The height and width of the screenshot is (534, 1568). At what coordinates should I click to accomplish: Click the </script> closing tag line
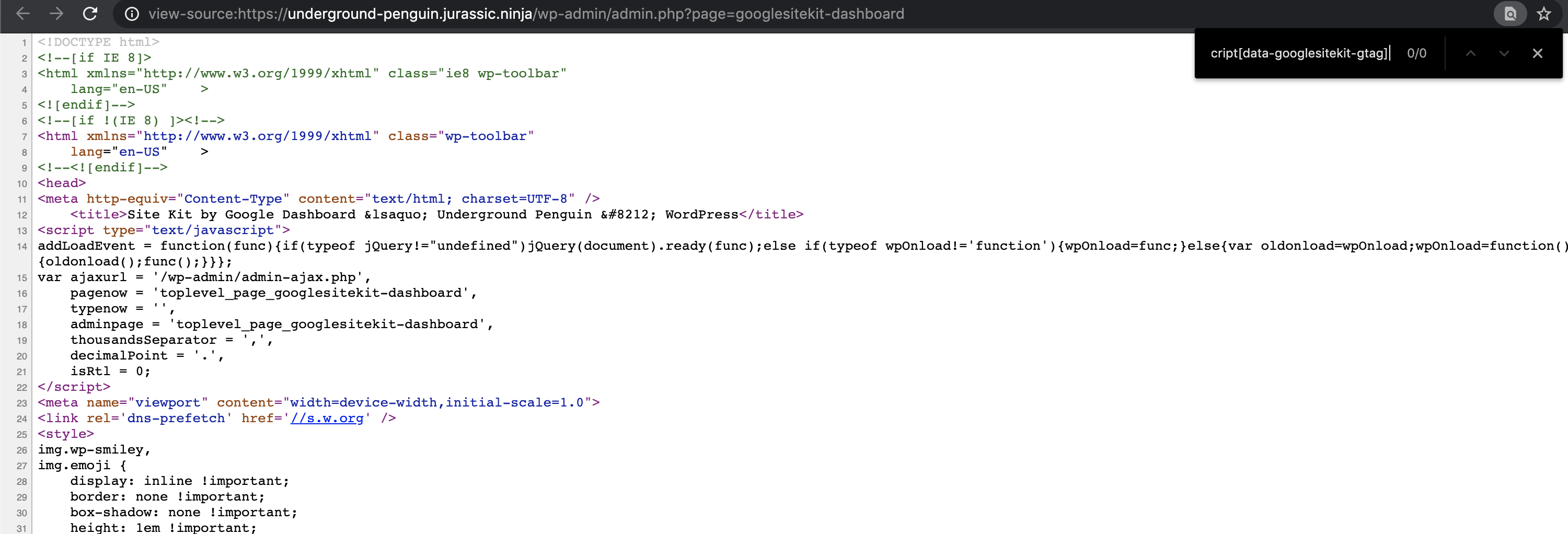[x=74, y=387]
